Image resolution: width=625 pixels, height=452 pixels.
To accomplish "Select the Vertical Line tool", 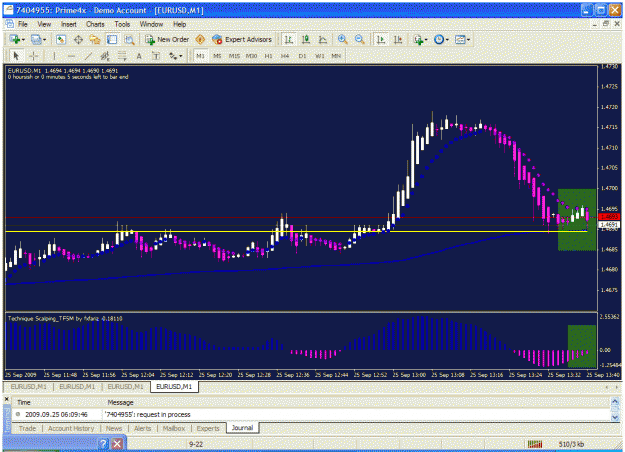I will [x=54, y=56].
